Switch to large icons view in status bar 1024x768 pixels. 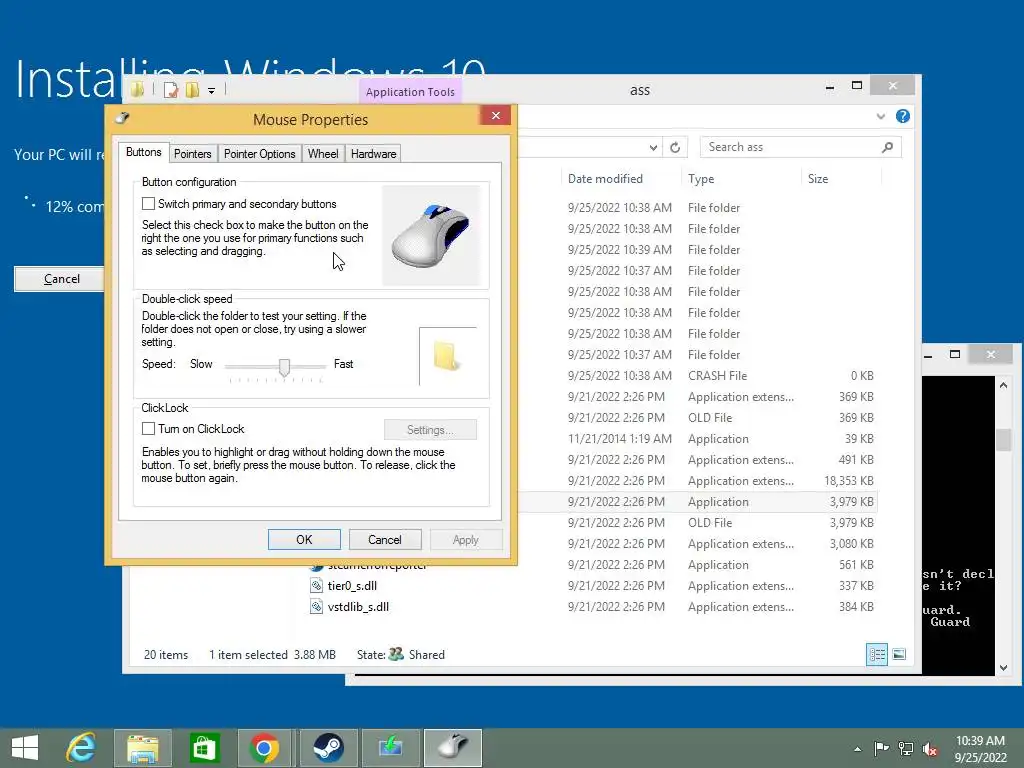899,654
